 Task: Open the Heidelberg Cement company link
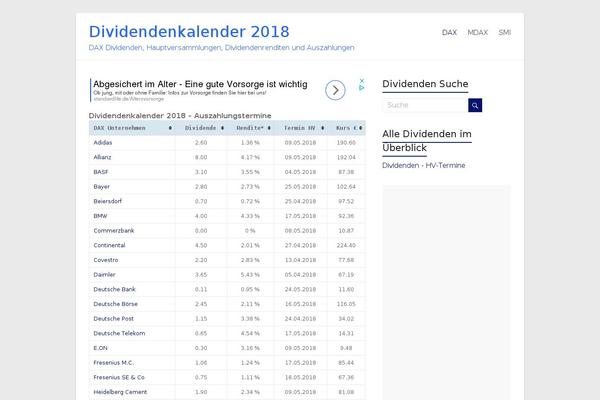coord(120,392)
